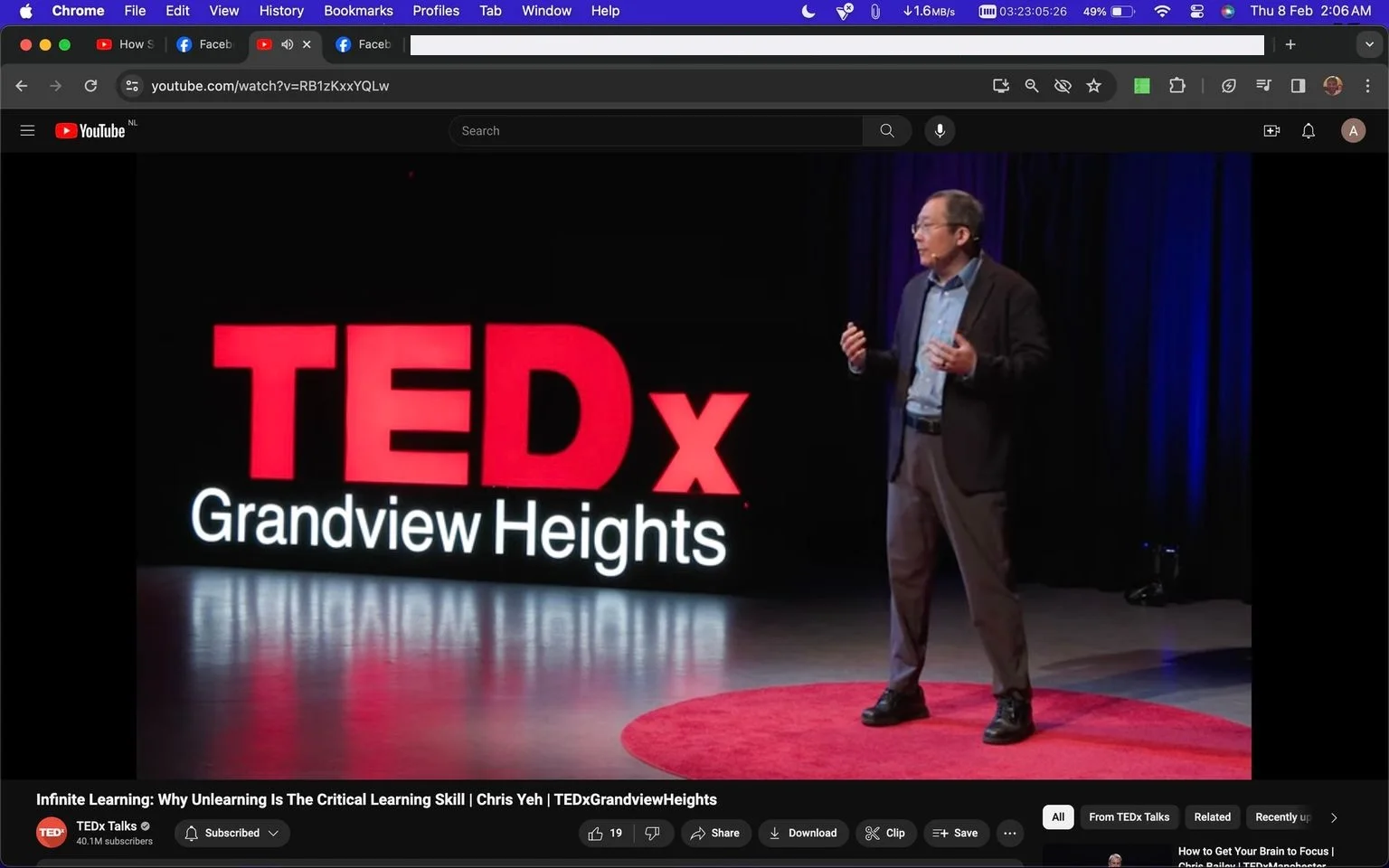Screen dimensions: 1389x868
Task: Select the From TEDx Talks chip
Action: (1129, 816)
